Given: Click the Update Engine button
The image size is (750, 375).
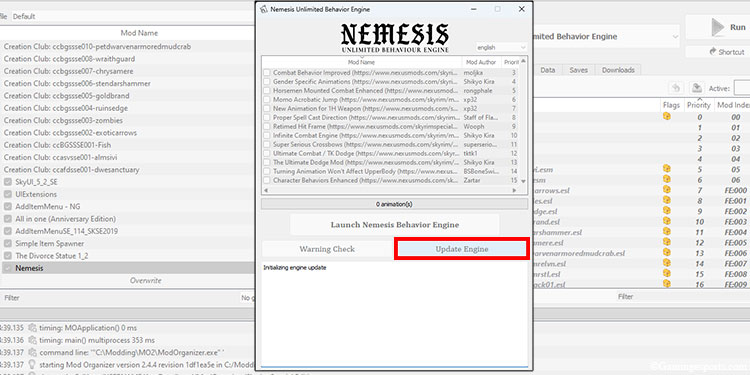Looking at the screenshot, I should (462, 249).
